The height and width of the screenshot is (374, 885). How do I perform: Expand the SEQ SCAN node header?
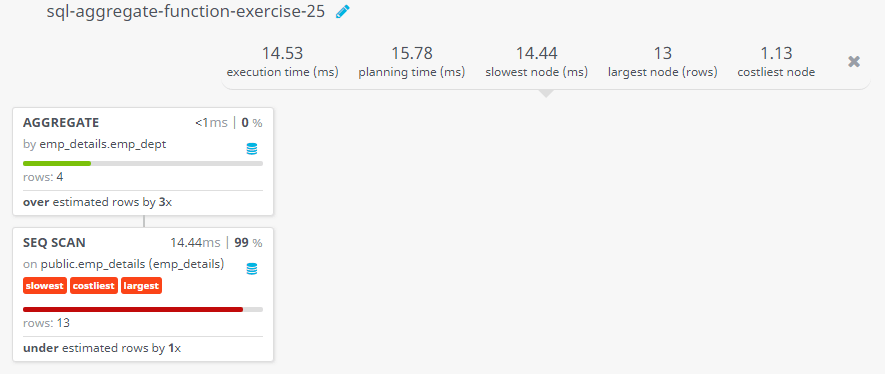pos(54,243)
